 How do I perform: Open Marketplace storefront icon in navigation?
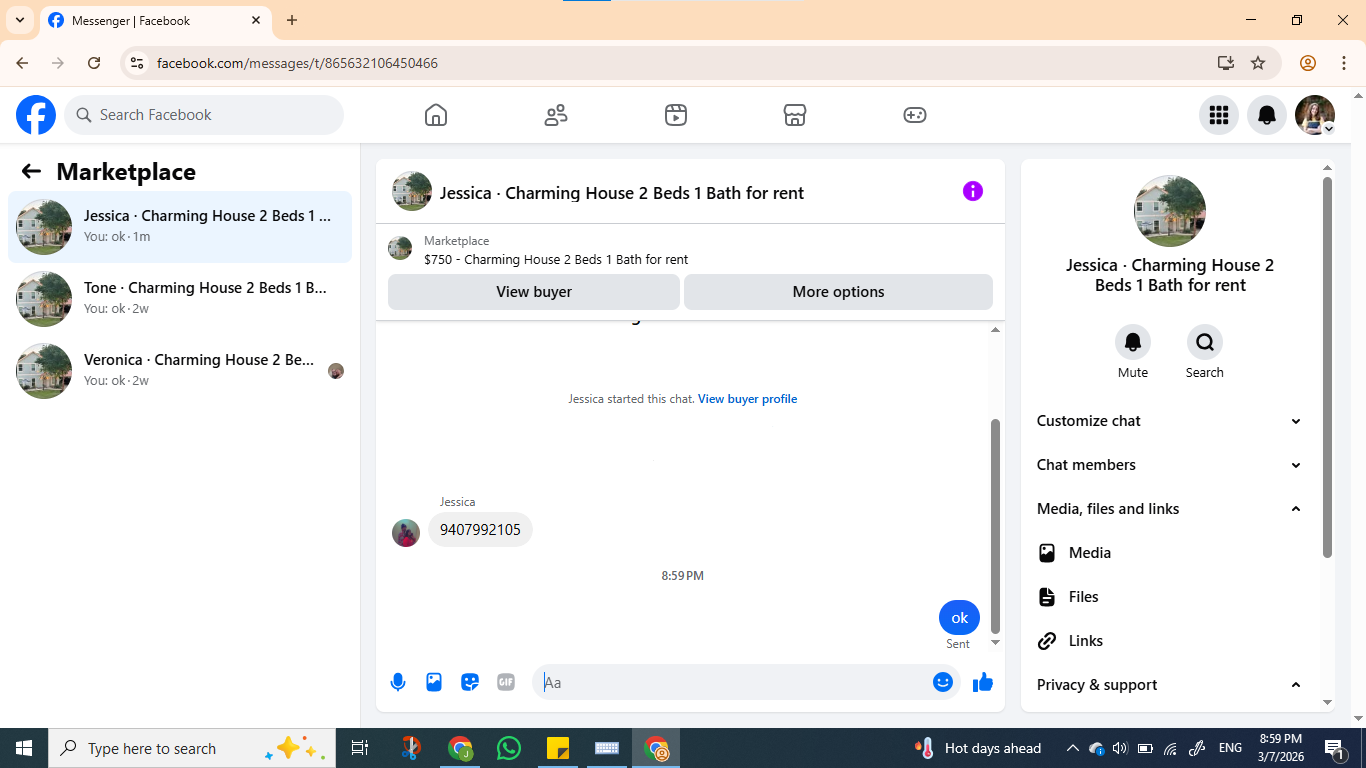pyautogui.click(x=795, y=115)
